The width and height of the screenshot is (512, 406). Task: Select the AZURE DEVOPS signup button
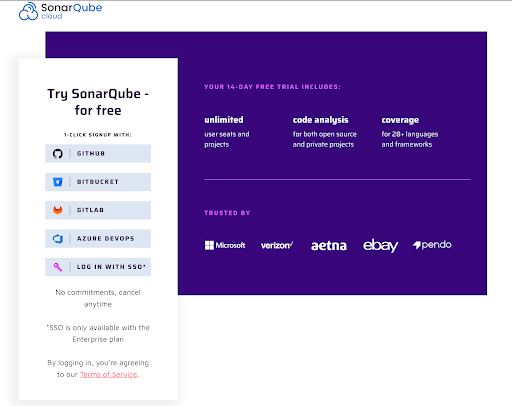pos(98,239)
